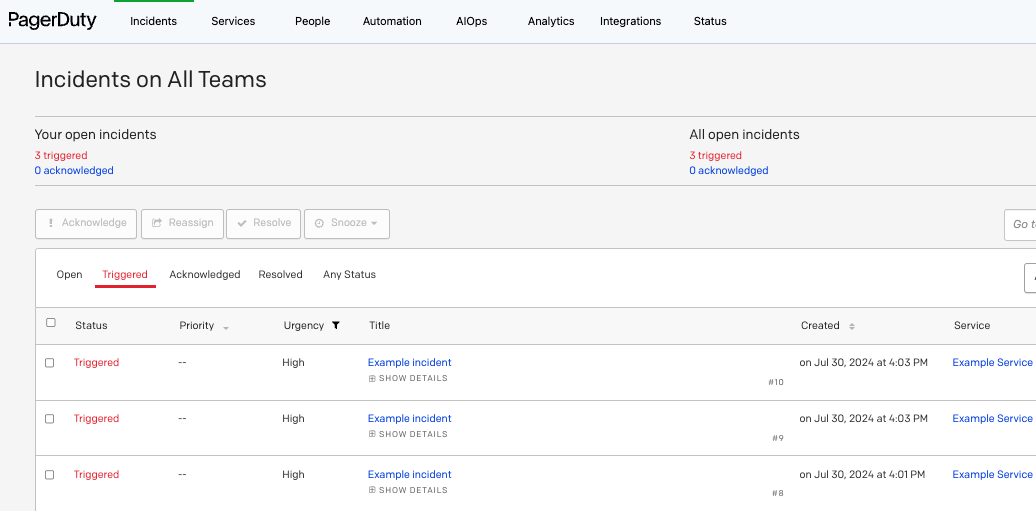Open the AIOps menu
The height and width of the screenshot is (511, 1036).
tap(472, 21)
